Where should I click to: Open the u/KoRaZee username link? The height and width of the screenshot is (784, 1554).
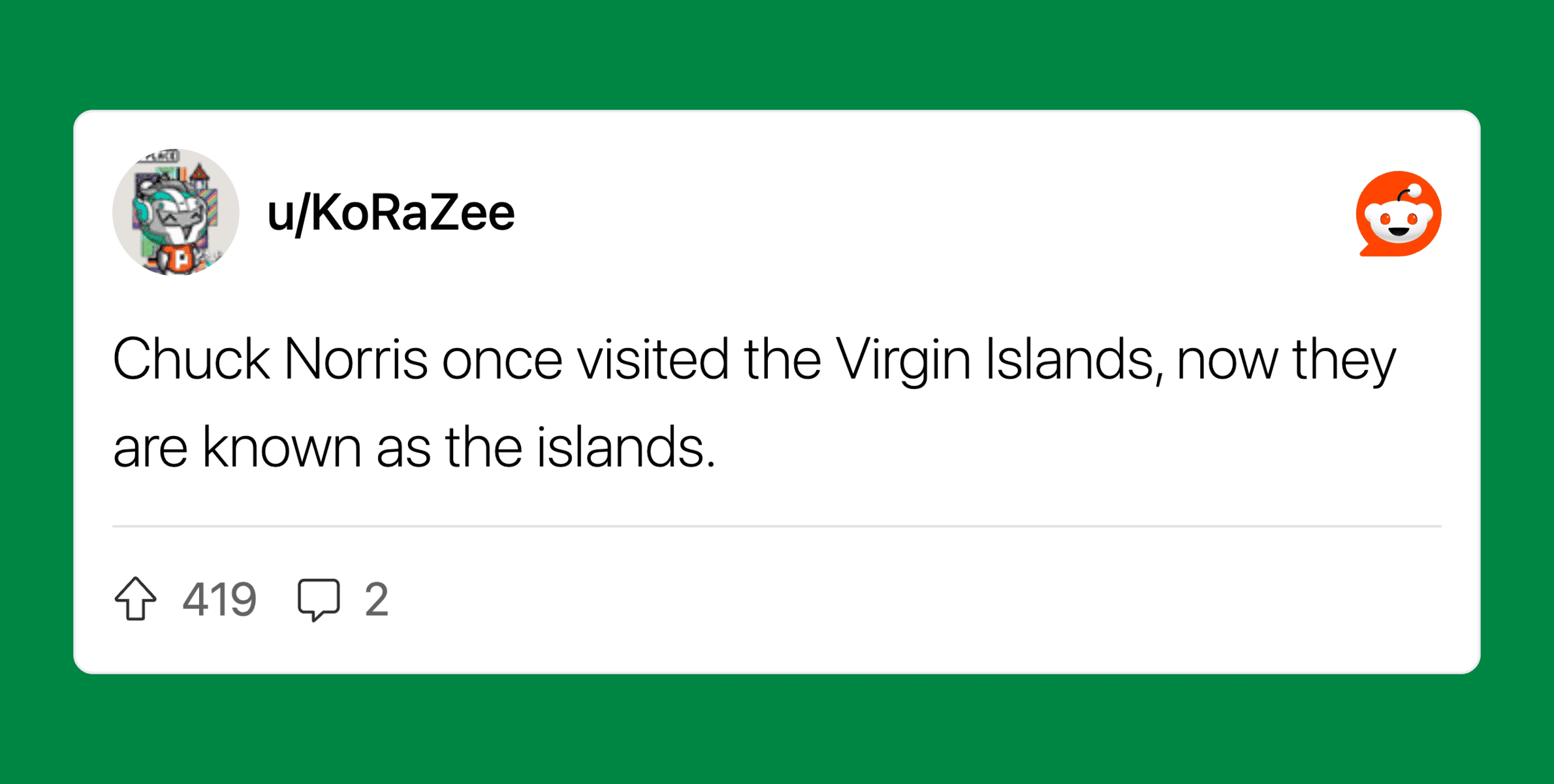(391, 213)
